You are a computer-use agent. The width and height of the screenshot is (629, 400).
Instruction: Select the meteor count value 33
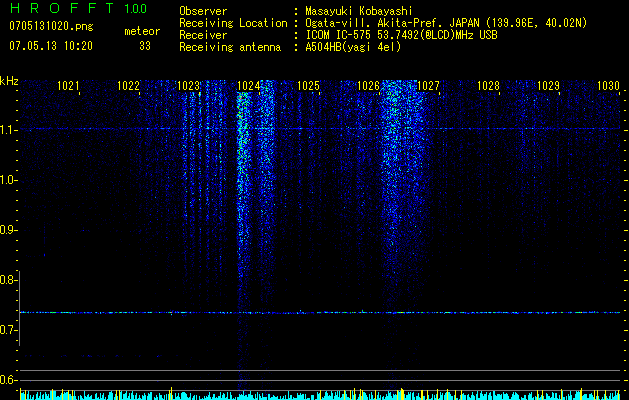(x=145, y=46)
